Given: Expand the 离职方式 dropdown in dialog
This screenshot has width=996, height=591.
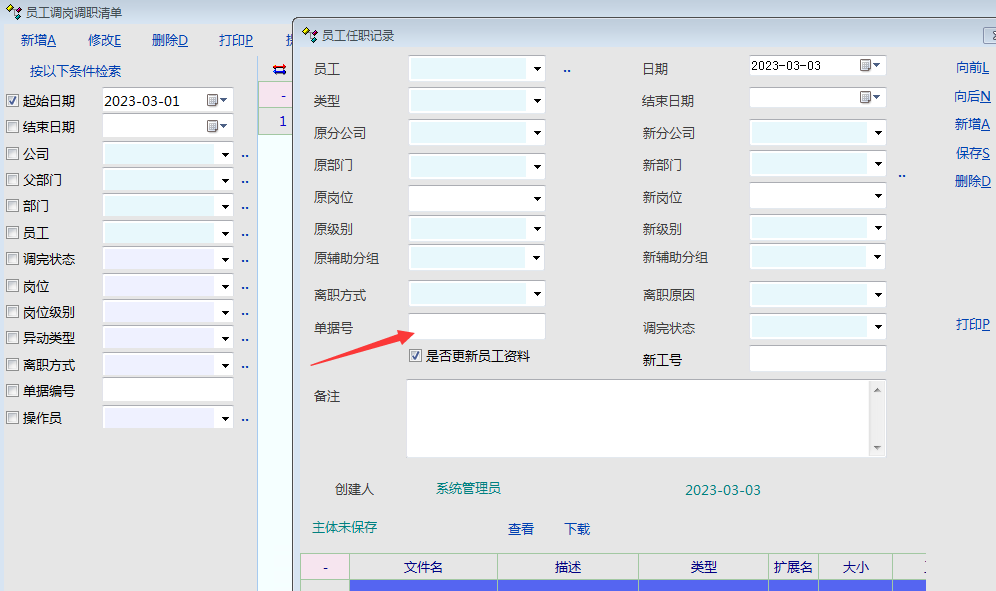Looking at the screenshot, I should 537,295.
